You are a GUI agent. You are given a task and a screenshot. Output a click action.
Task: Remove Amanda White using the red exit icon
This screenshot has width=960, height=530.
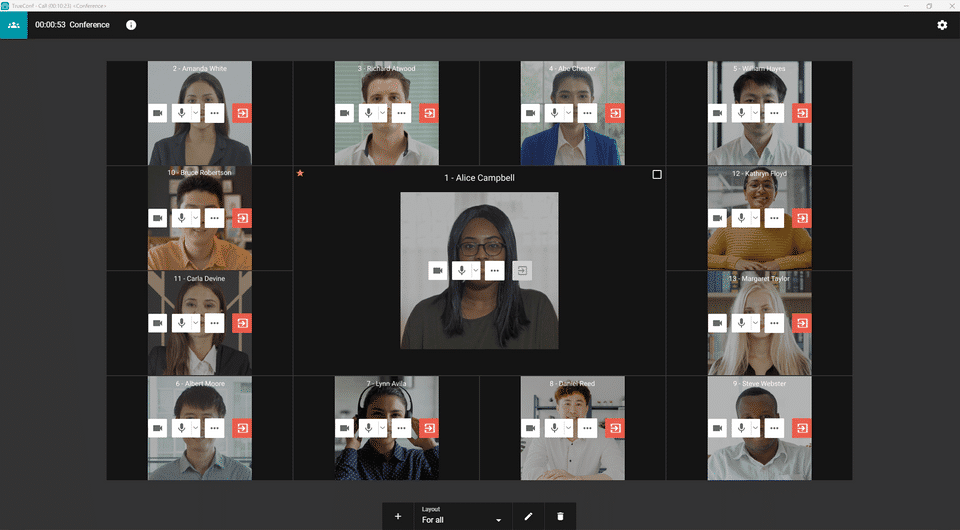coord(242,113)
